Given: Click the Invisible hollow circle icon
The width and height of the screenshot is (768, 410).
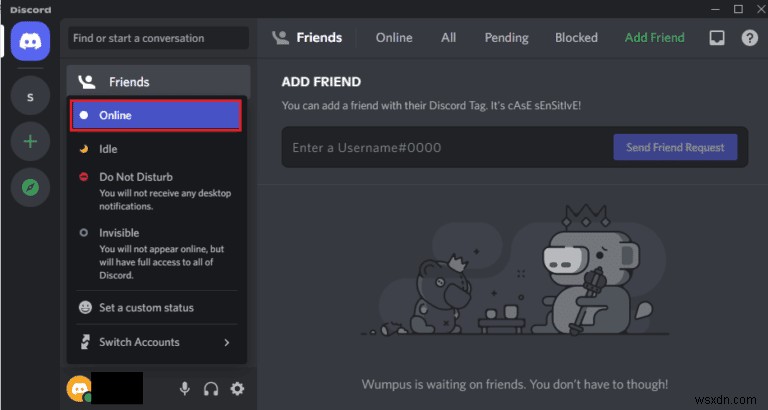Looking at the screenshot, I should pyautogui.click(x=84, y=233).
